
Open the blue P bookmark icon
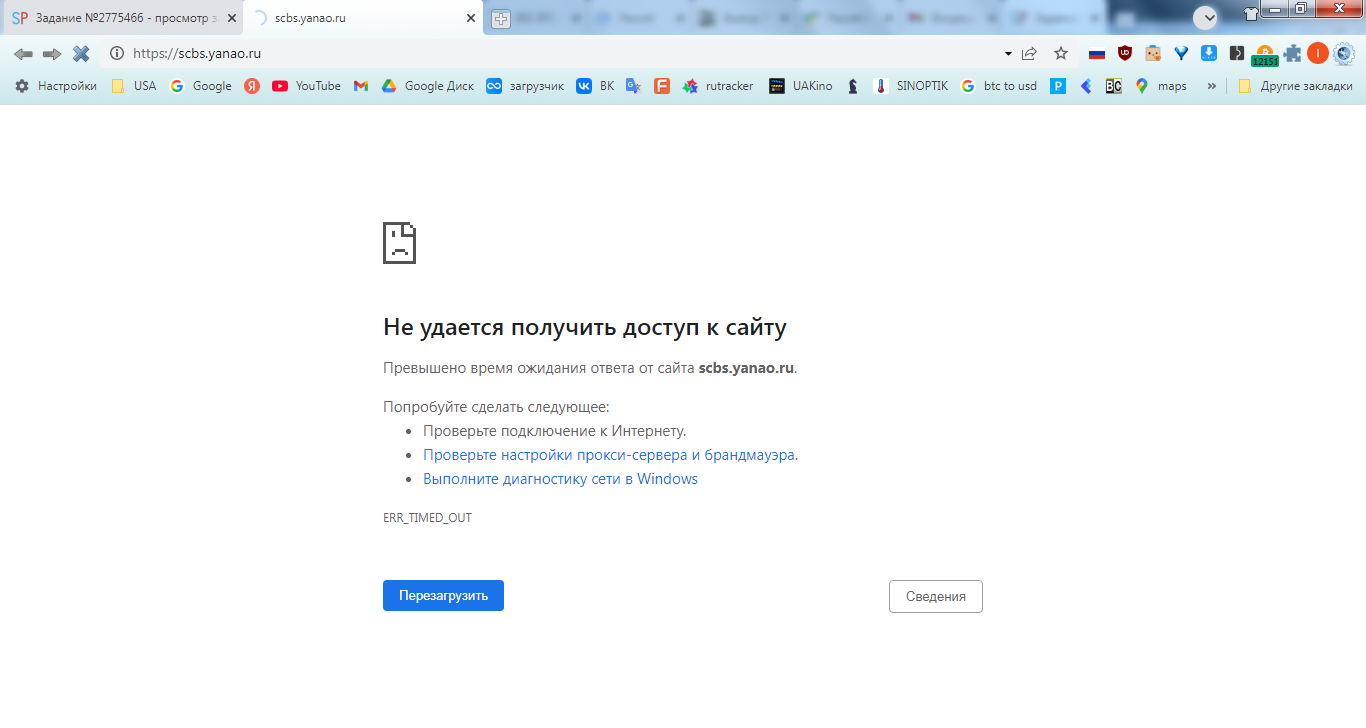point(1058,86)
